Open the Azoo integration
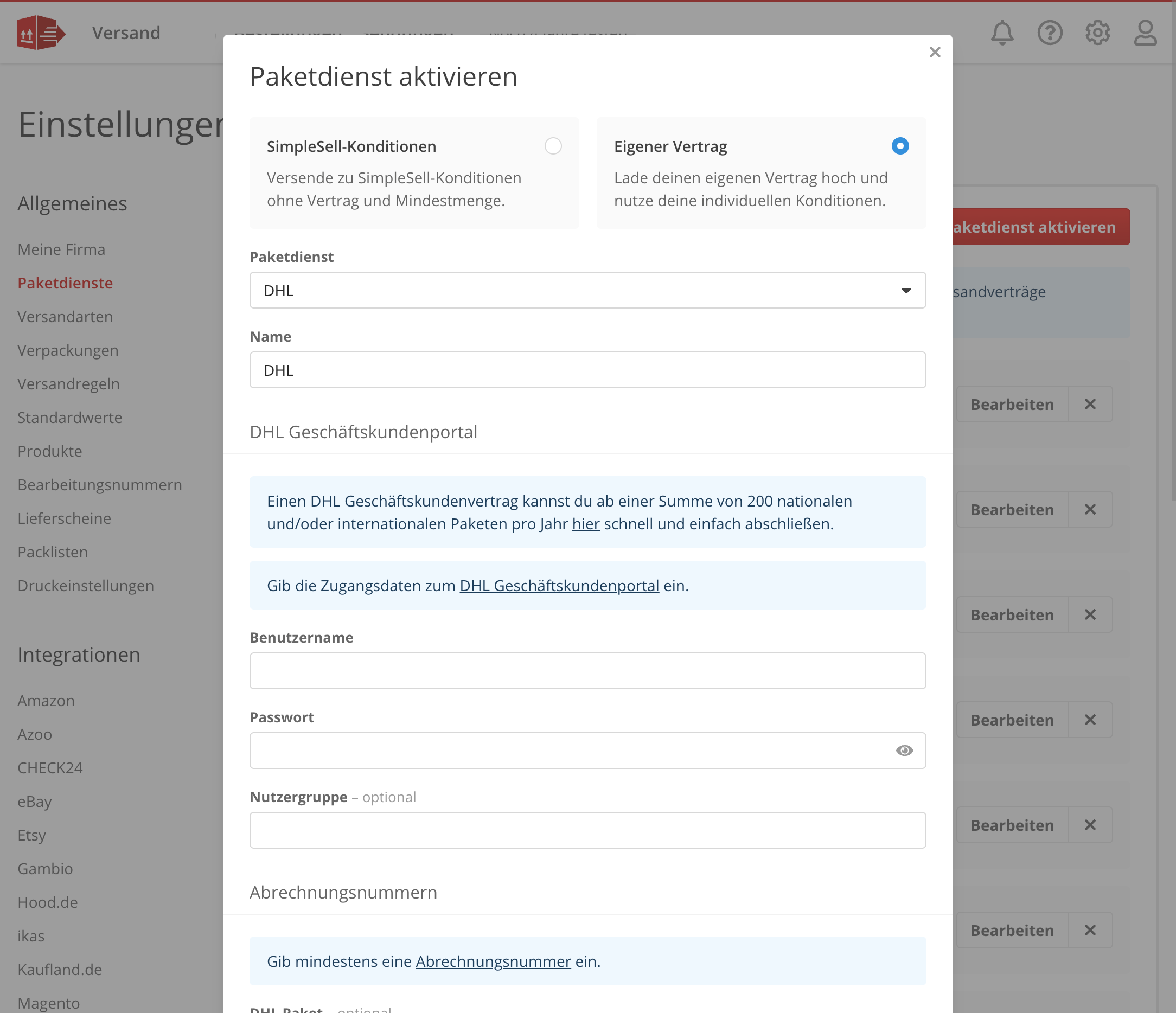 (35, 734)
